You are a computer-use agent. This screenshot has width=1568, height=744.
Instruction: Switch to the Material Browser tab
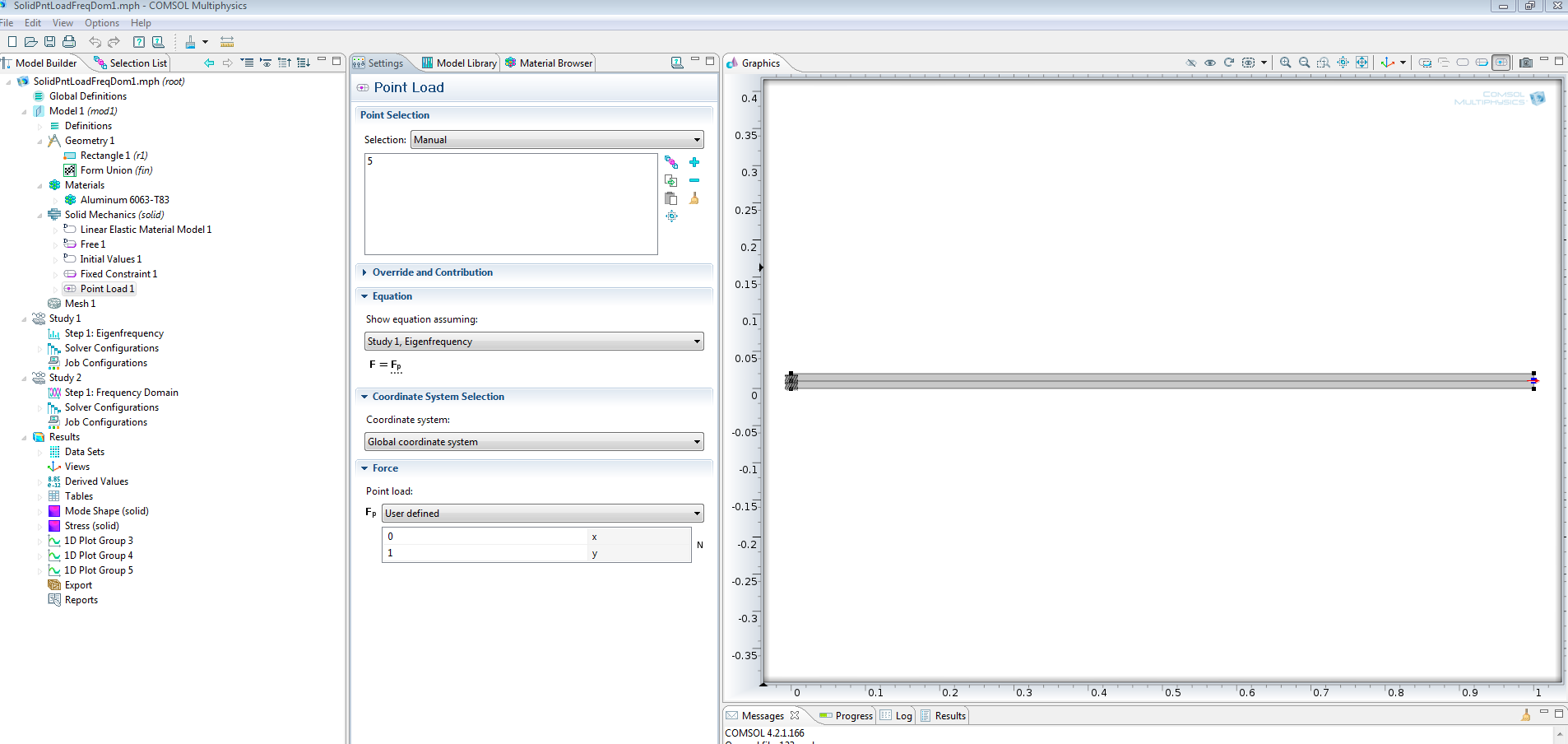coord(549,63)
